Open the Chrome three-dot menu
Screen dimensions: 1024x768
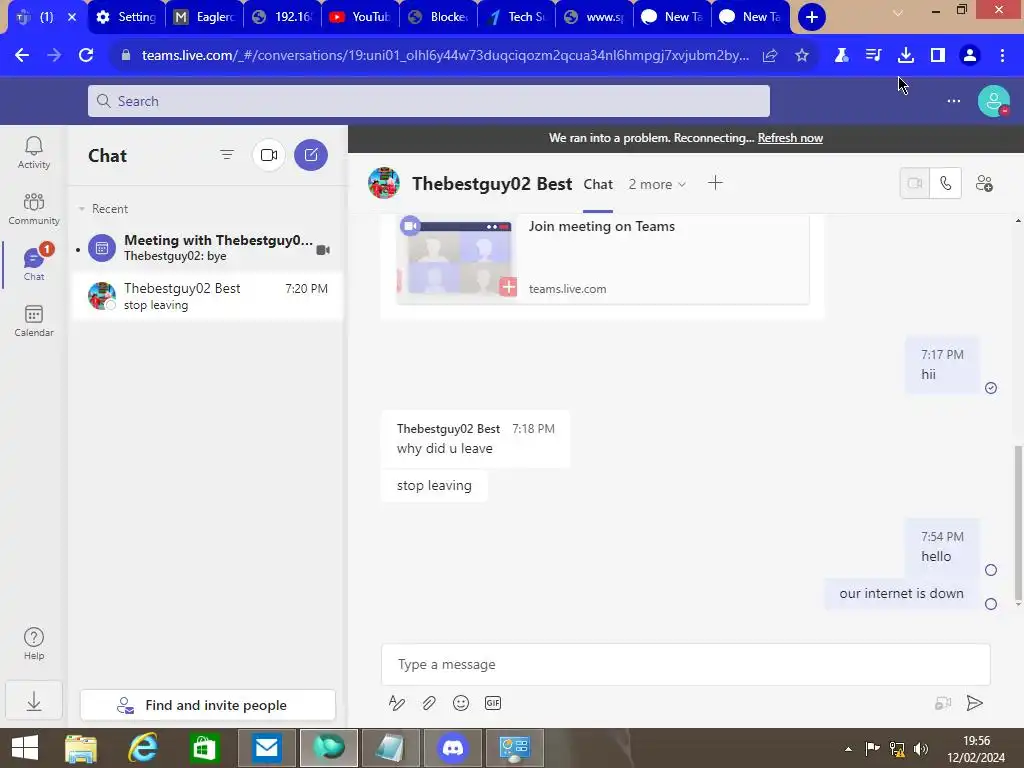click(x=1002, y=56)
